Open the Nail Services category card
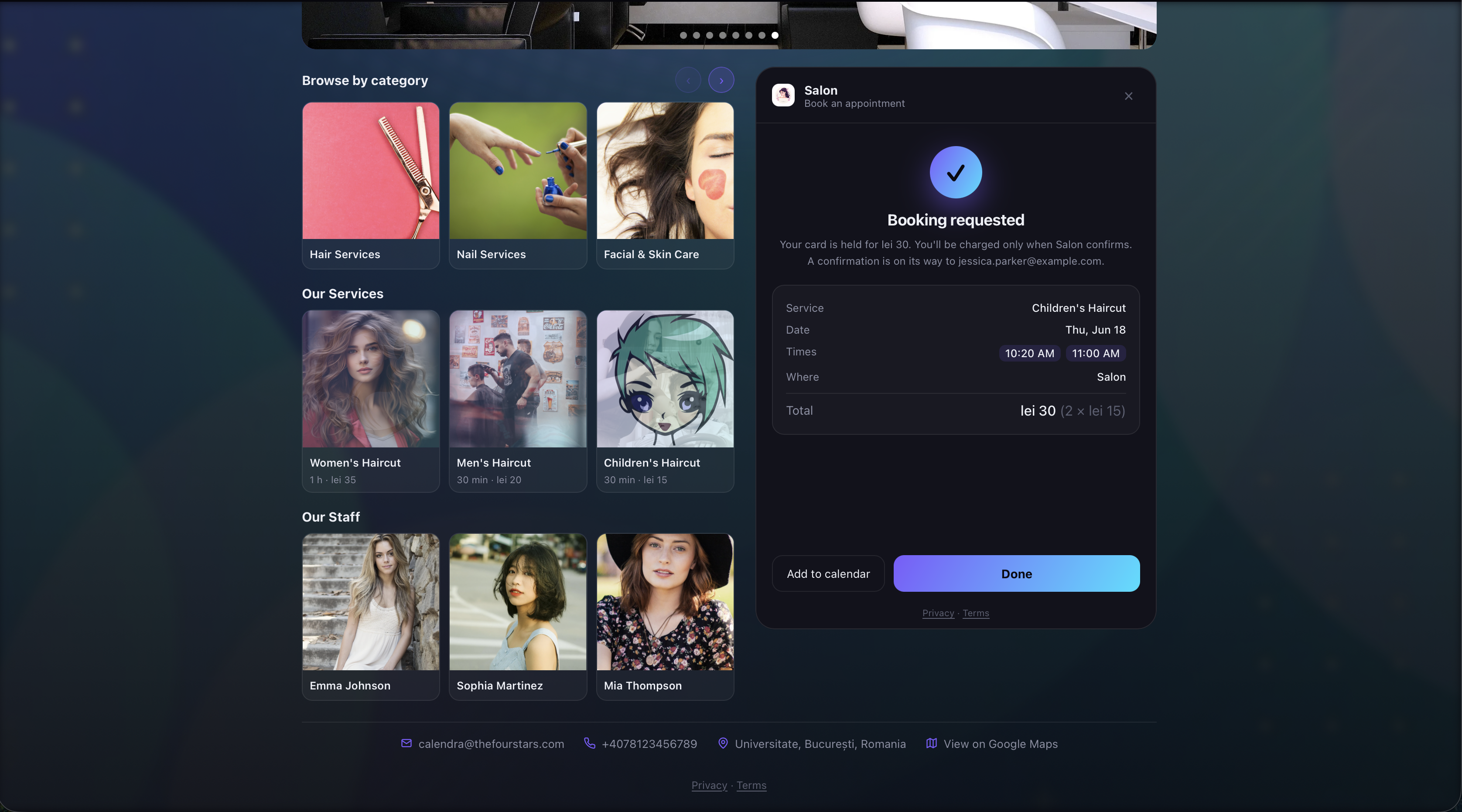Screen dimensions: 1462x812 pos(518,185)
